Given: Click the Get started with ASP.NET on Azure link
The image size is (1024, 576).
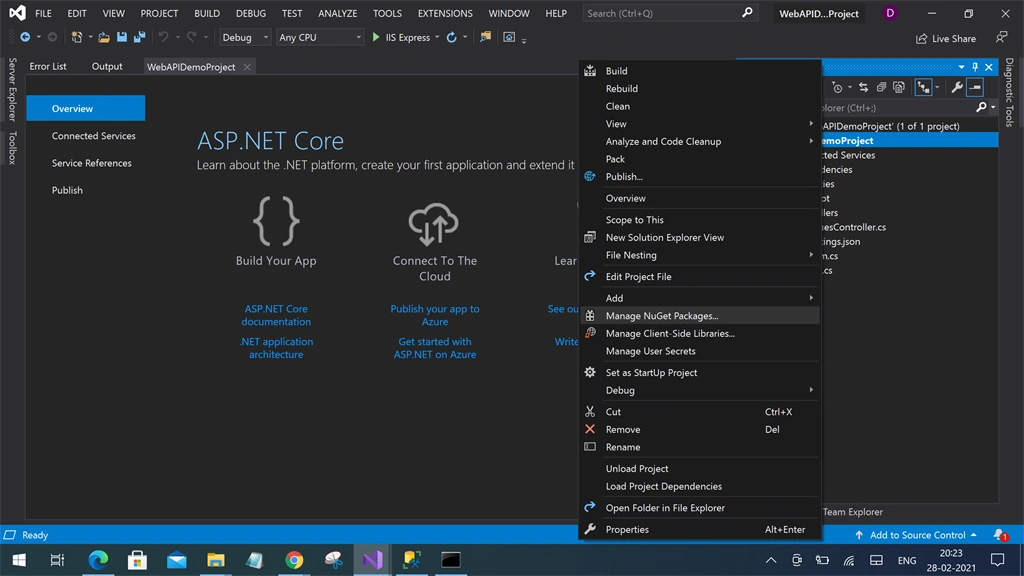Looking at the screenshot, I should click(x=435, y=348).
